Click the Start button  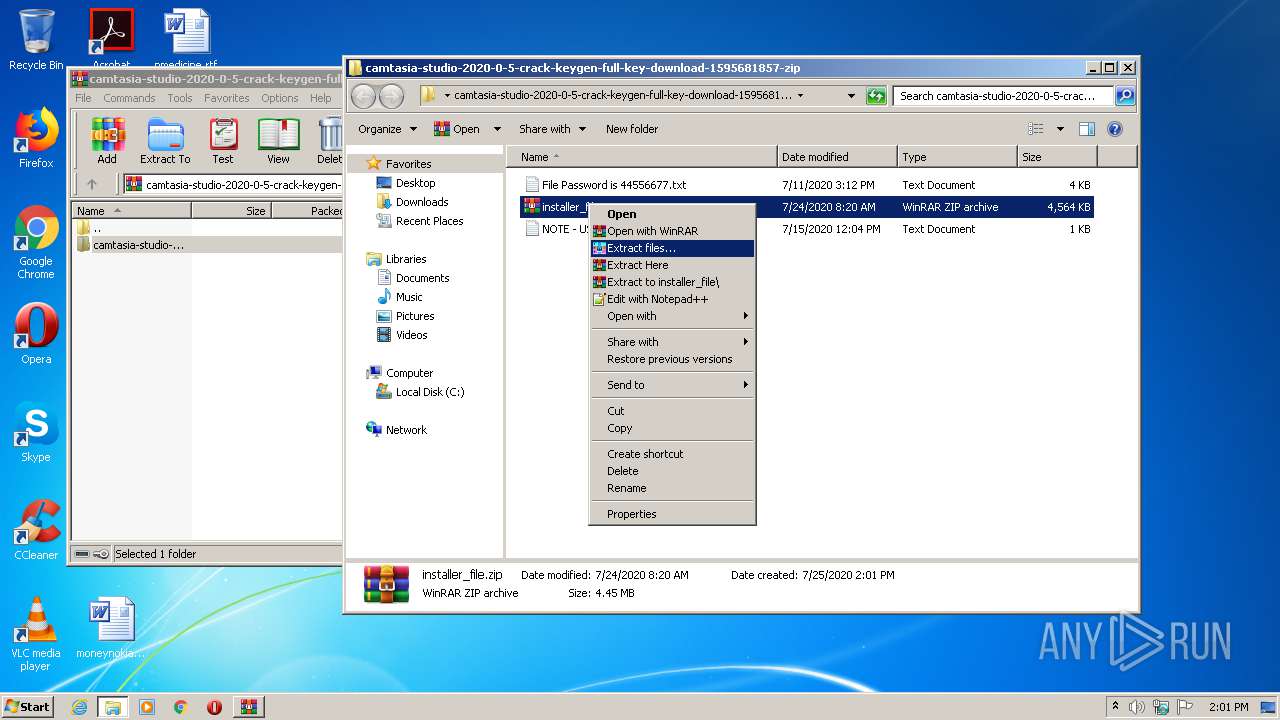tap(27, 706)
